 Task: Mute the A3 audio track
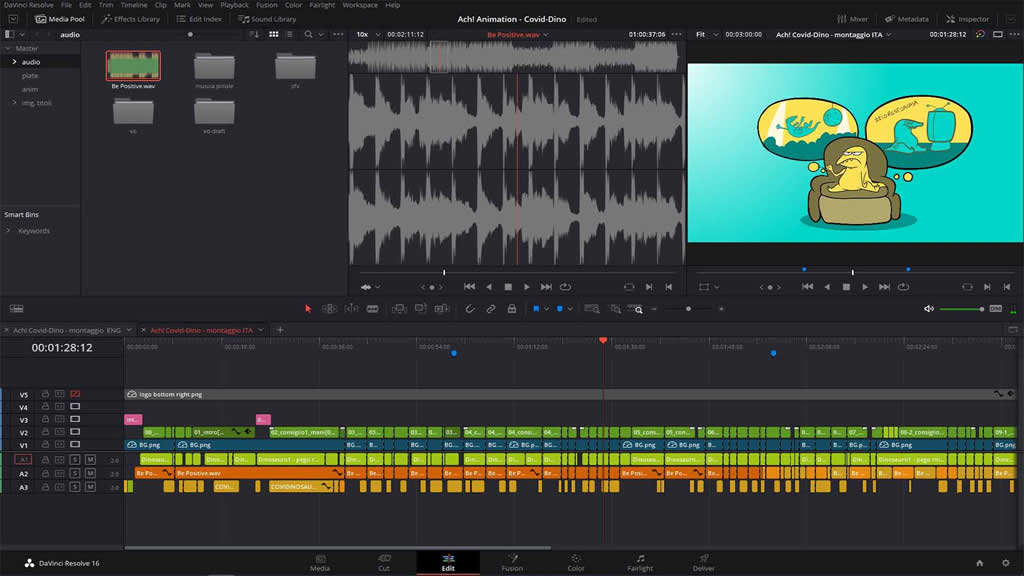90,487
